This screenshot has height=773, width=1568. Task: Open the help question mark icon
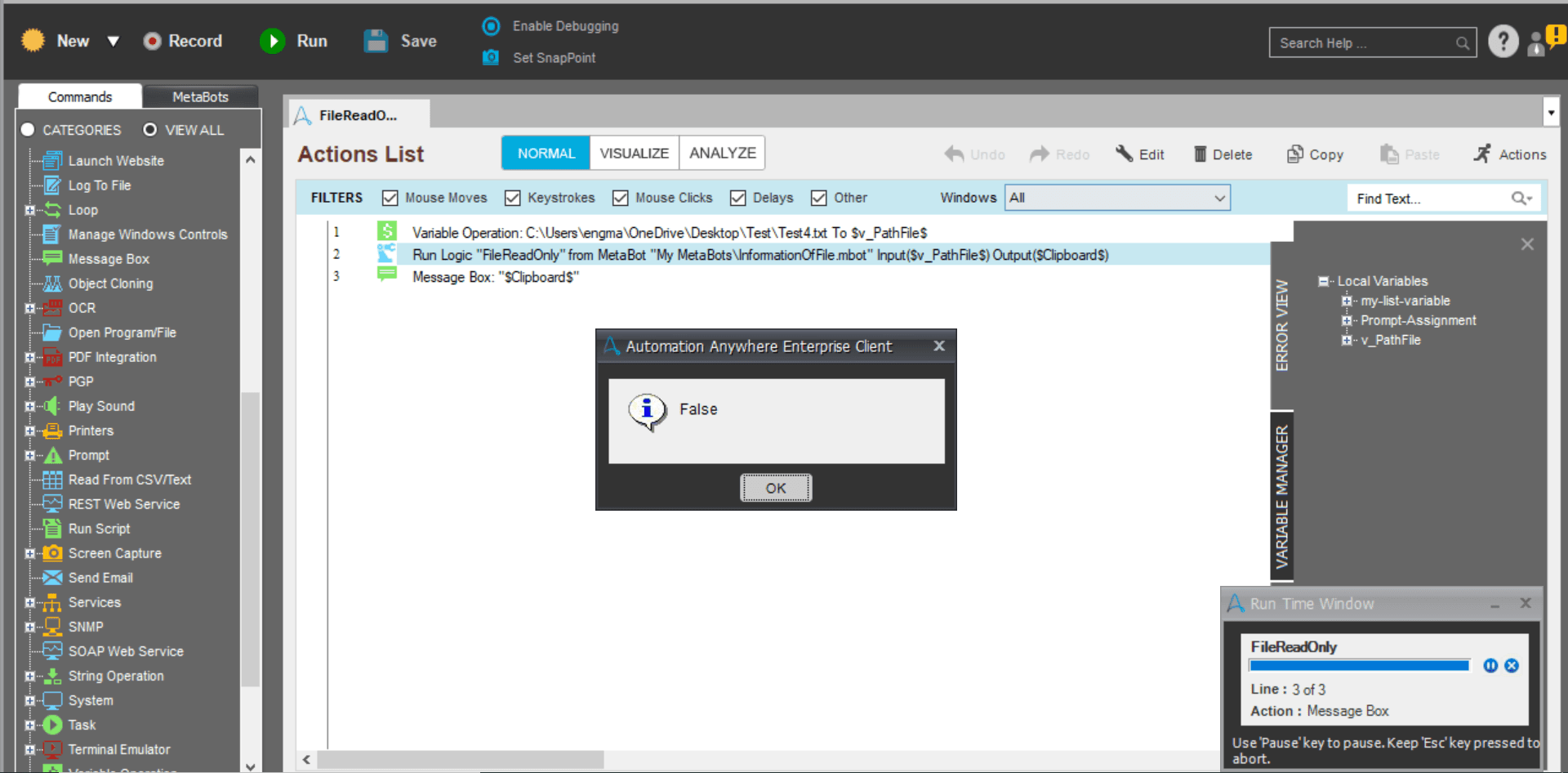(x=1503, y=41)
